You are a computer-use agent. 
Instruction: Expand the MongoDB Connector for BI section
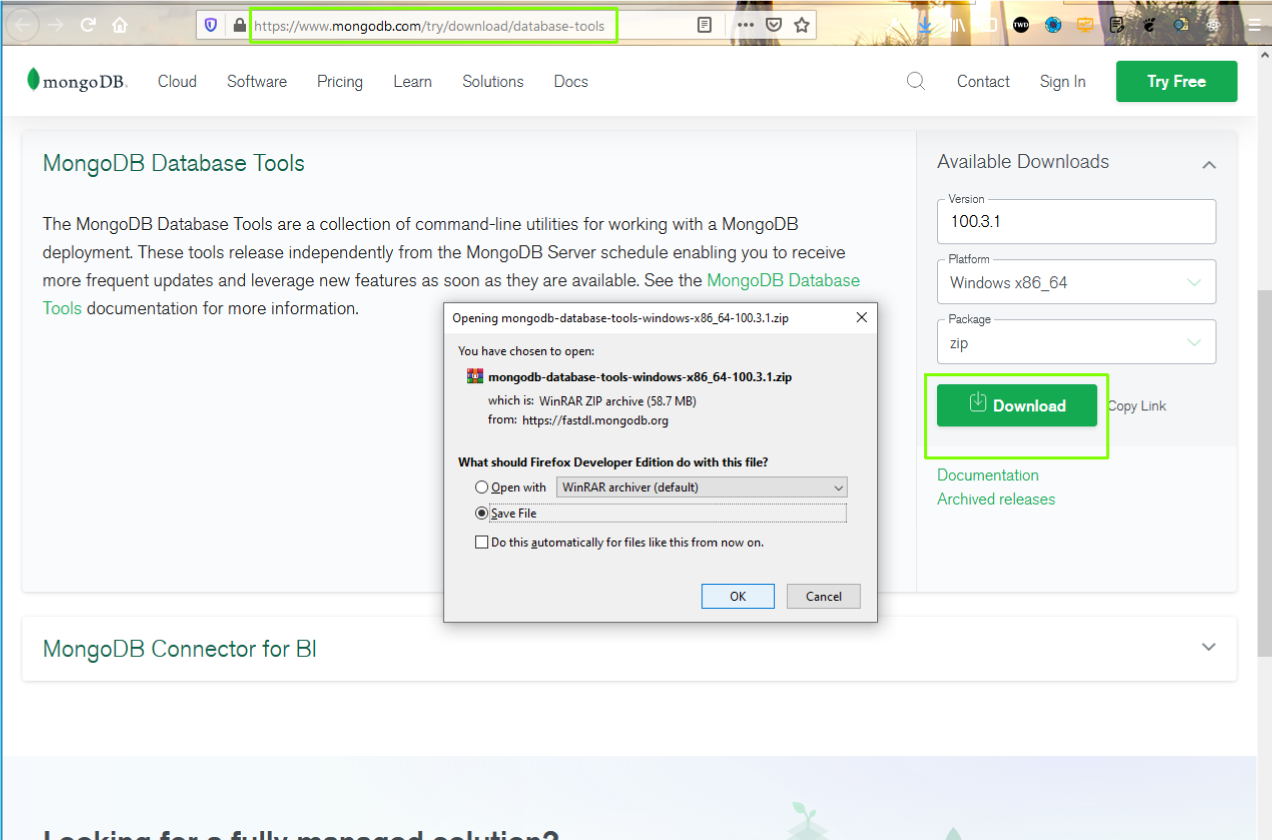[1209, 647]
